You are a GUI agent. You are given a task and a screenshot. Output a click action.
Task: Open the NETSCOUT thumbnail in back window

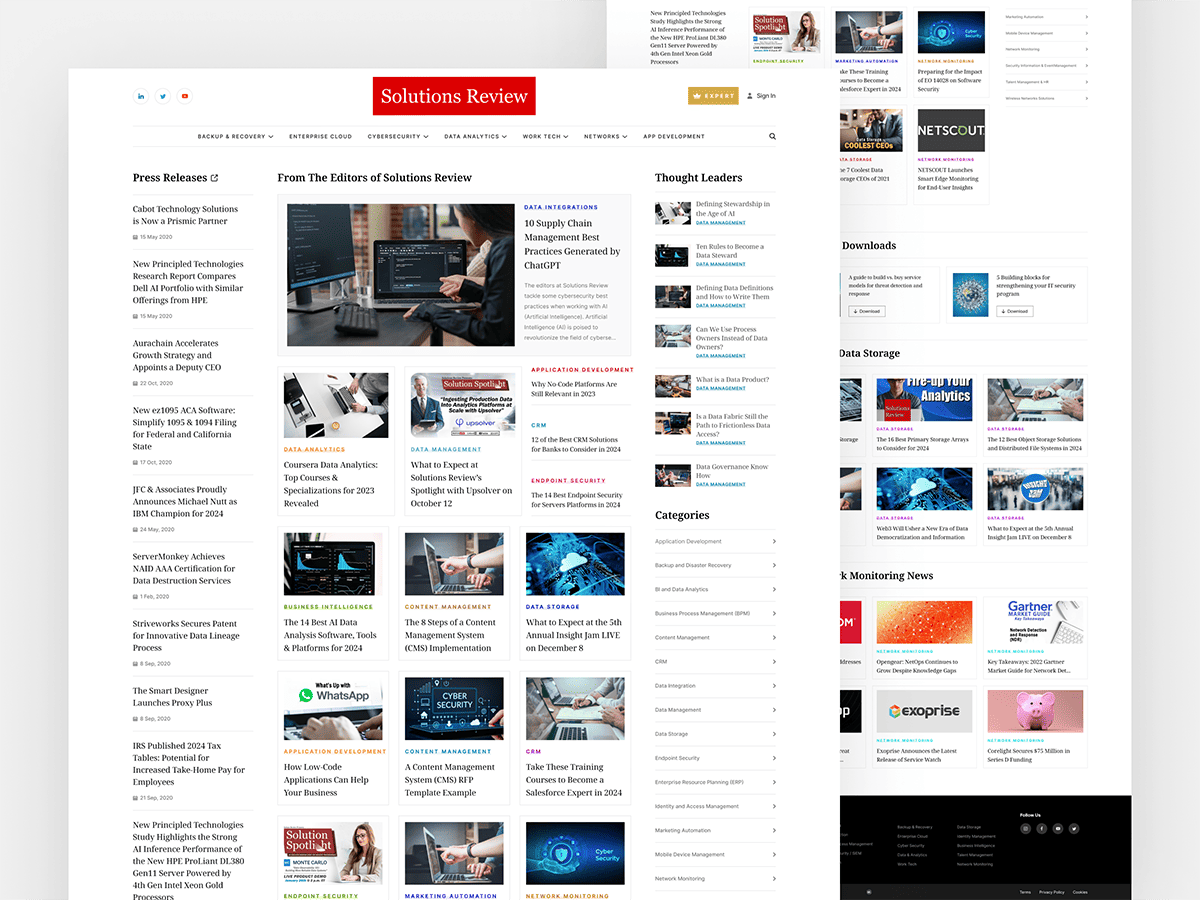pyautogui.click(x=951, y=130)
